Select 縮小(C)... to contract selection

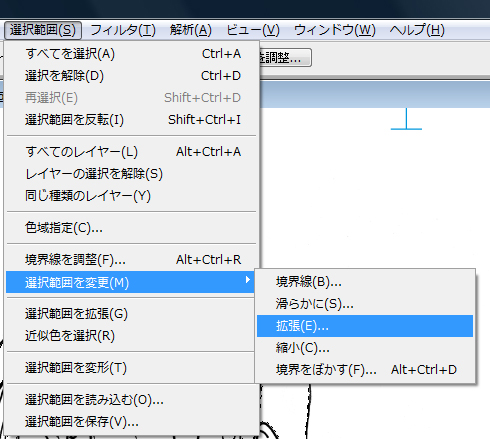(x=365, y=348)
